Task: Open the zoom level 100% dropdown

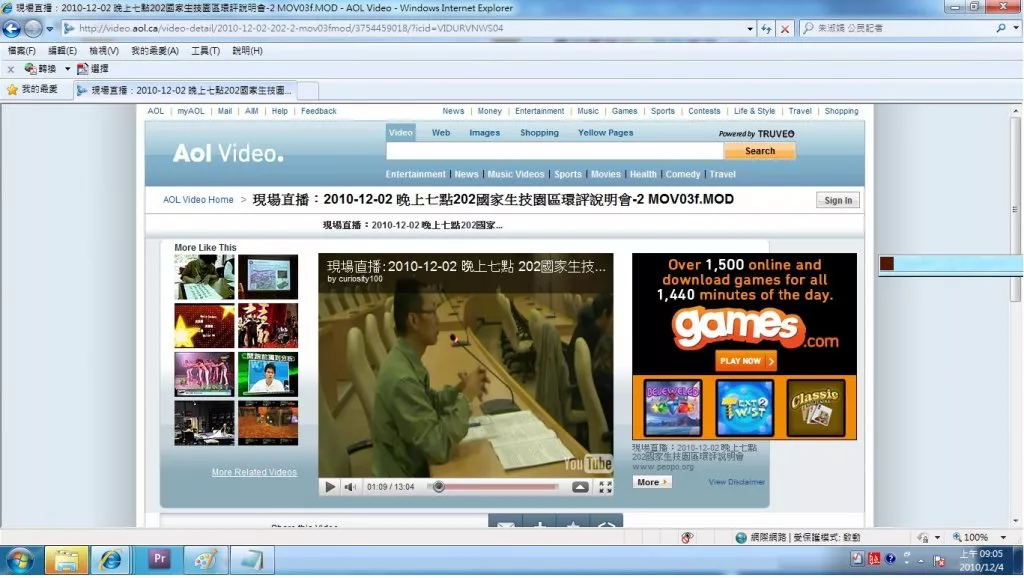Action: [1003, 538]
